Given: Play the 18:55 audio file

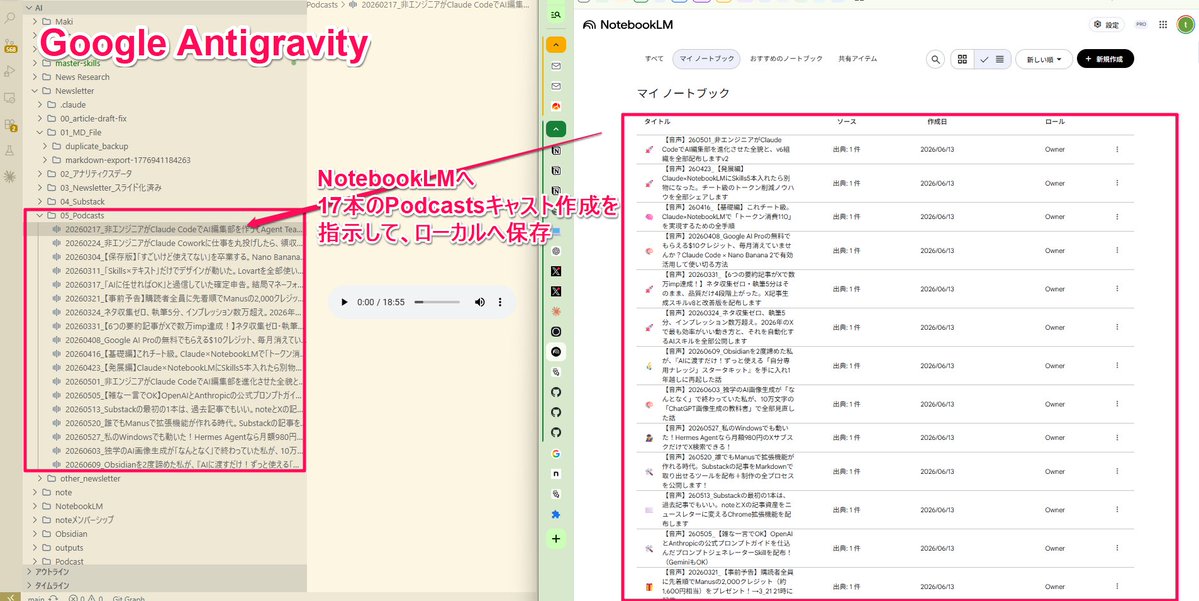Looking at the screenshot, I should pos(344,302).
